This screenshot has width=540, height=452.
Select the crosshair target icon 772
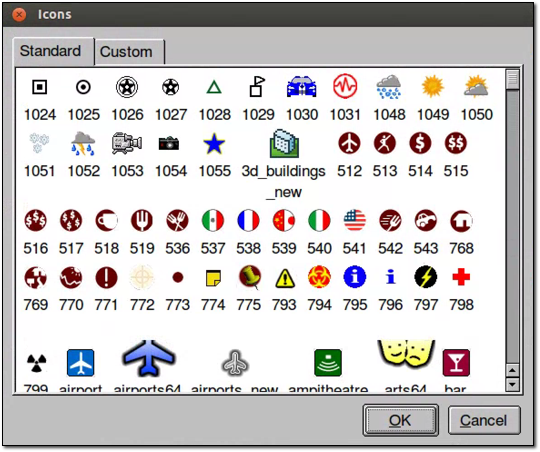click(x=142, y=278)
